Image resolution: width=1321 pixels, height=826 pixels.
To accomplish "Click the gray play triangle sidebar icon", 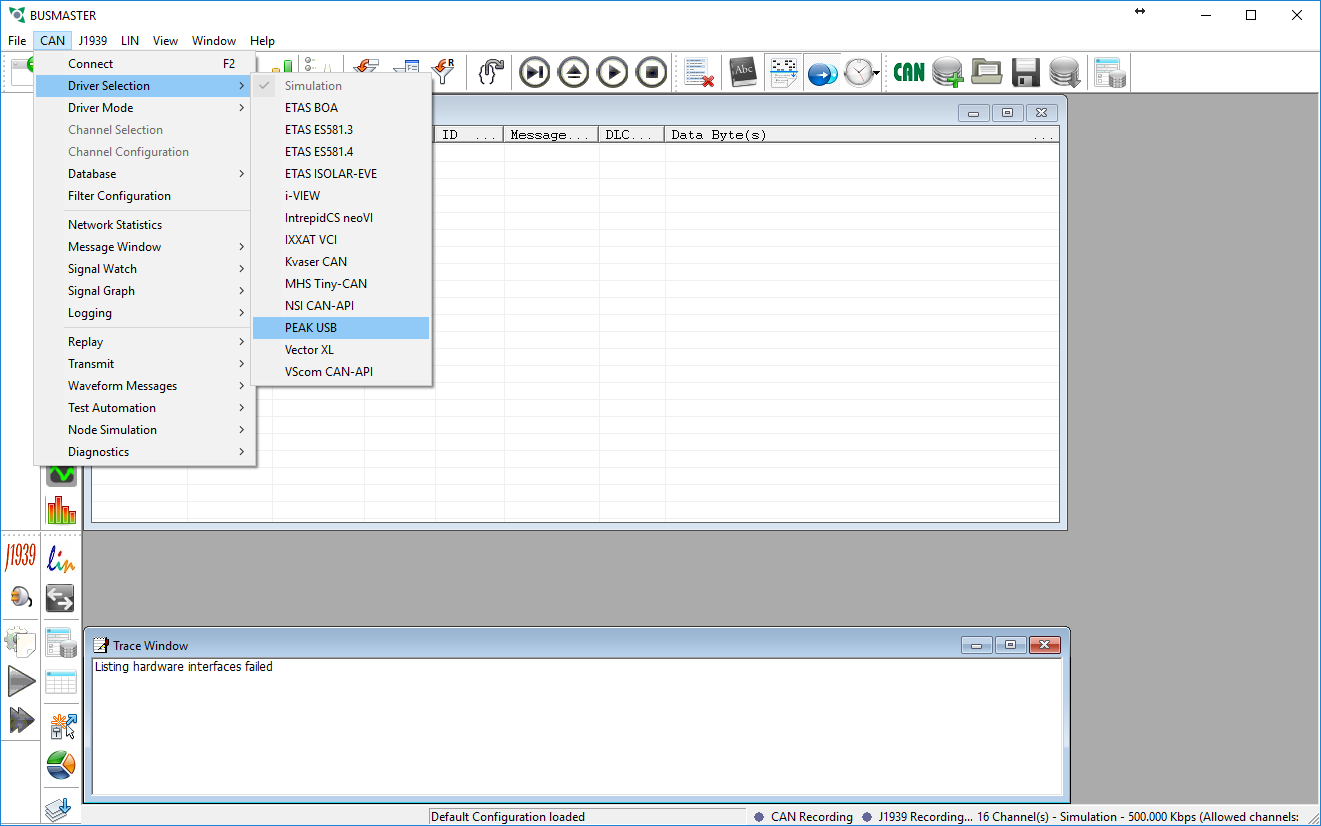I will pos(21,682).
